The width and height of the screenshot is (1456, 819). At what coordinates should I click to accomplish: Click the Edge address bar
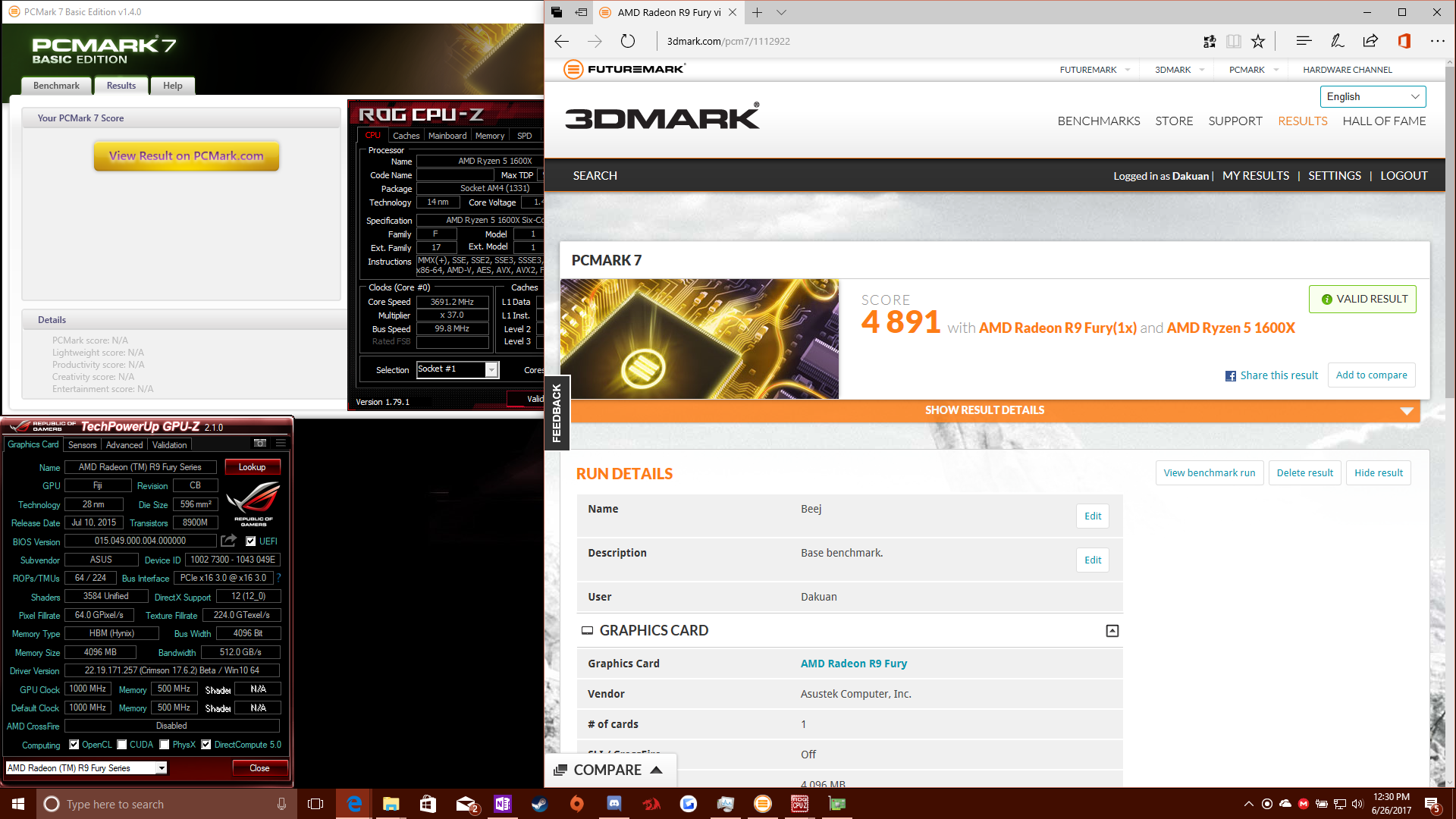click(x=925, y=41)
